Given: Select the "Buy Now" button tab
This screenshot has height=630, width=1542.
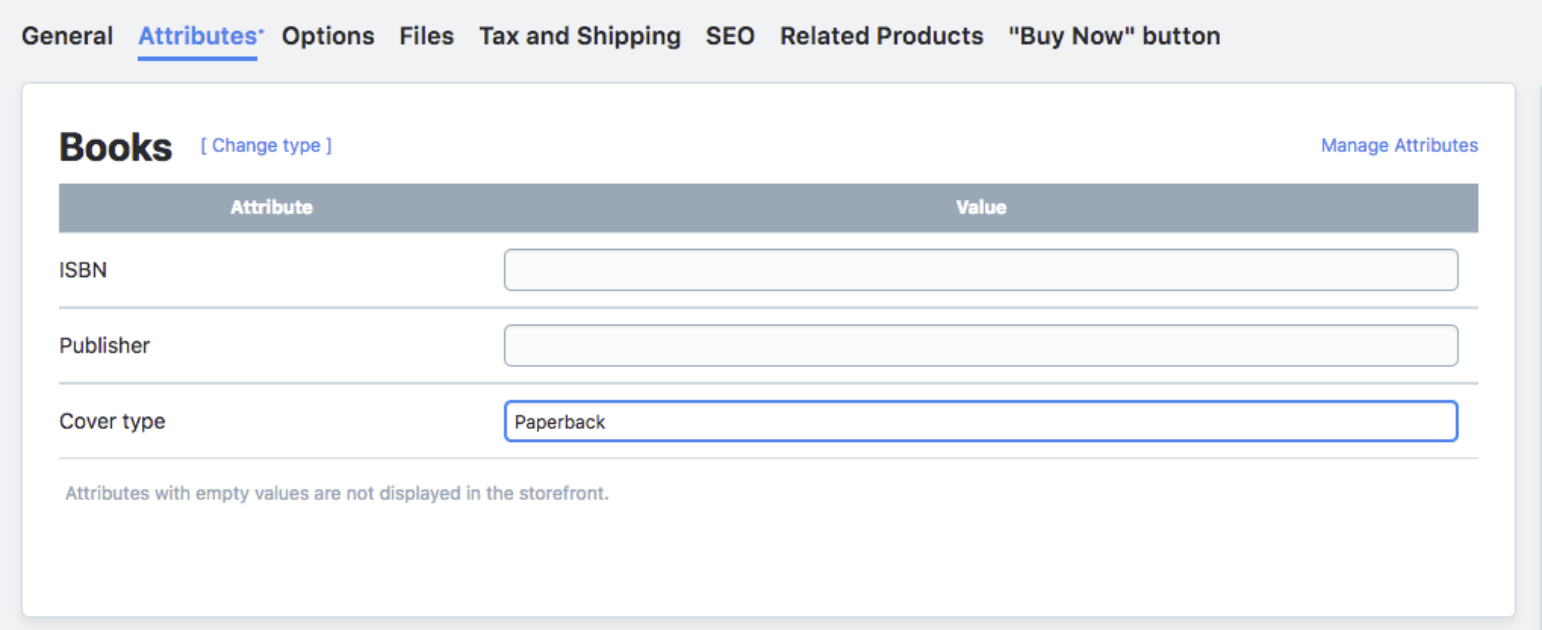Looking at the screenshot, I should click(1114, 36).
